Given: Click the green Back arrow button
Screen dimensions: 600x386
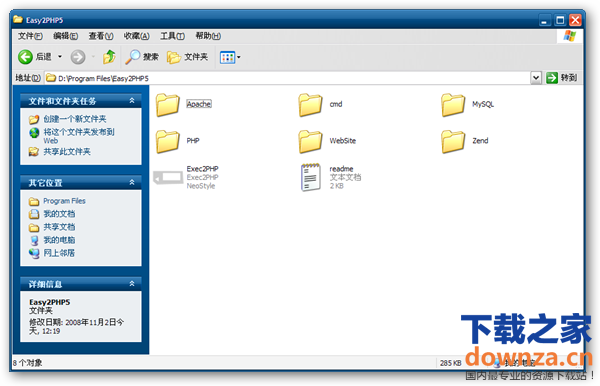Looking at the screenshot, I should click(x=26, y=57).
